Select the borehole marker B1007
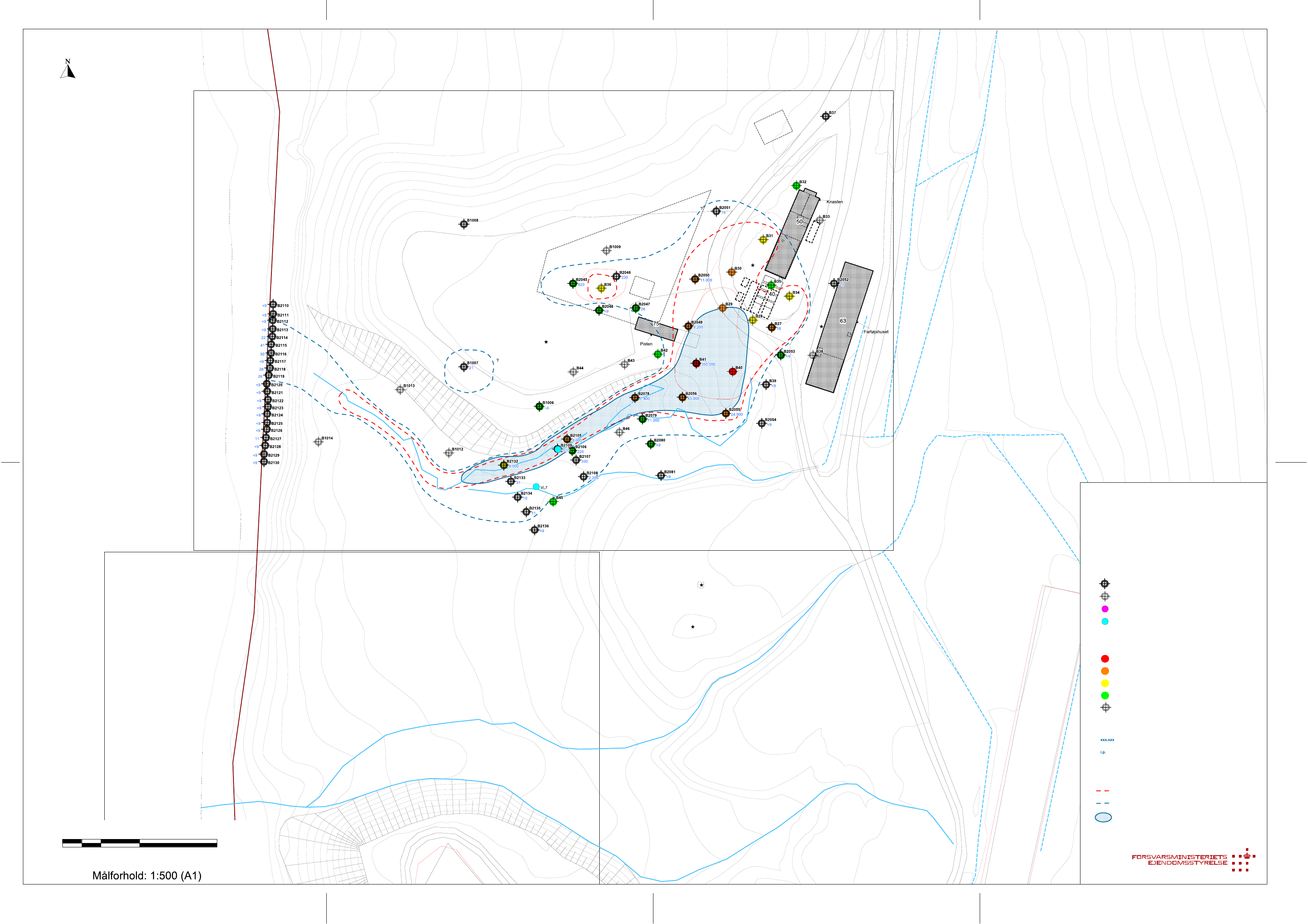 [x=464, y=367]
